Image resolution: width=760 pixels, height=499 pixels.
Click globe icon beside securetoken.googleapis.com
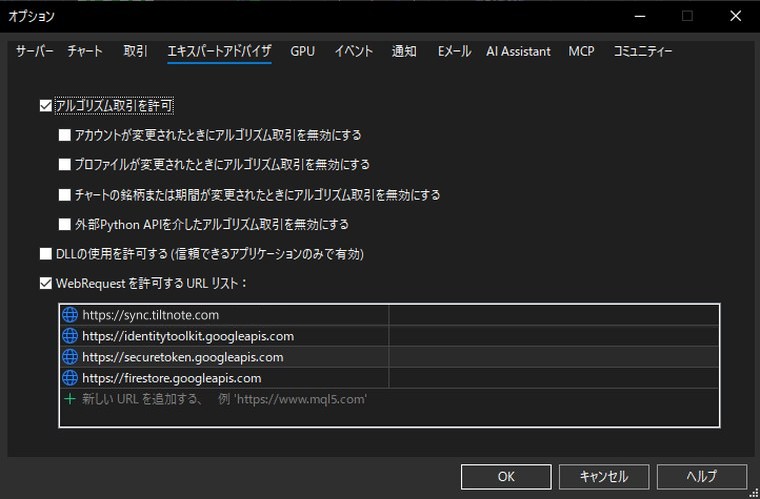point(70,357)
